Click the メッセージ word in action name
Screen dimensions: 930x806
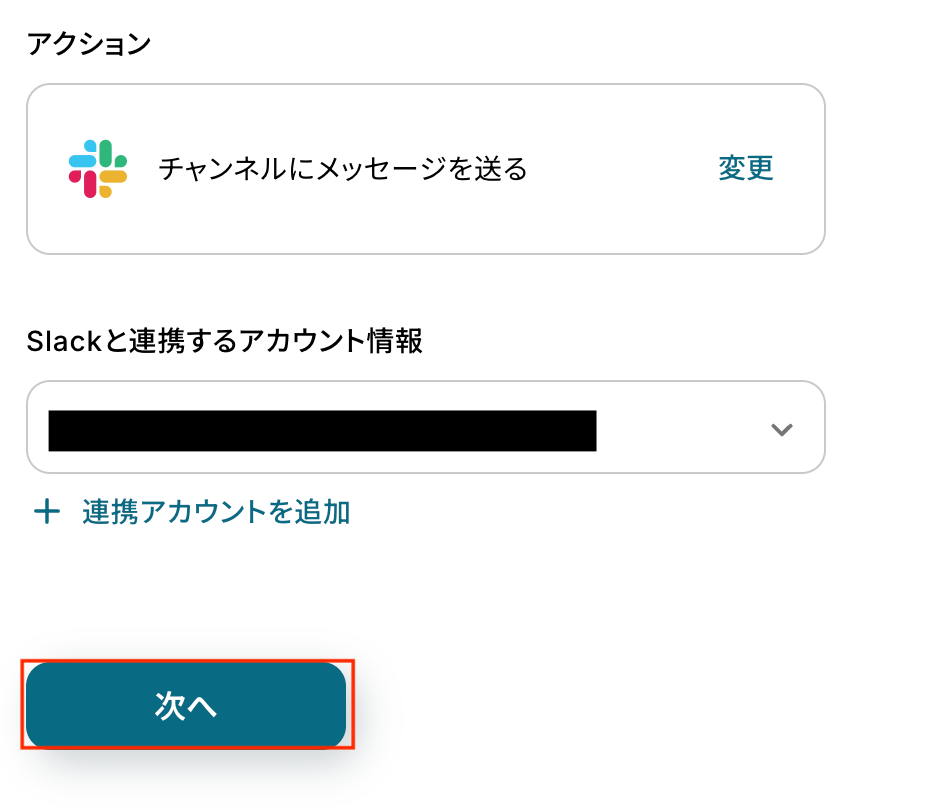click(x=377, y=168)
